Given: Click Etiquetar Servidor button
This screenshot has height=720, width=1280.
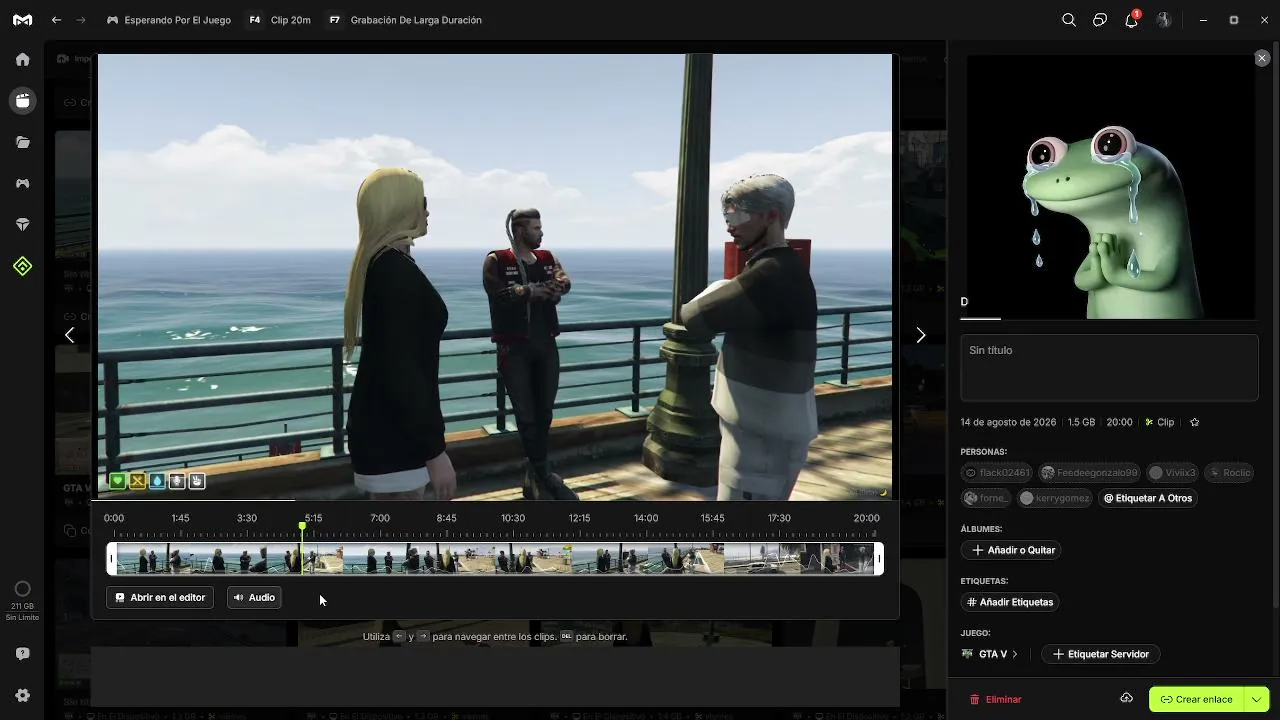Looking at the screenshot, I should pyautogui.click(x=1100, y=654).
